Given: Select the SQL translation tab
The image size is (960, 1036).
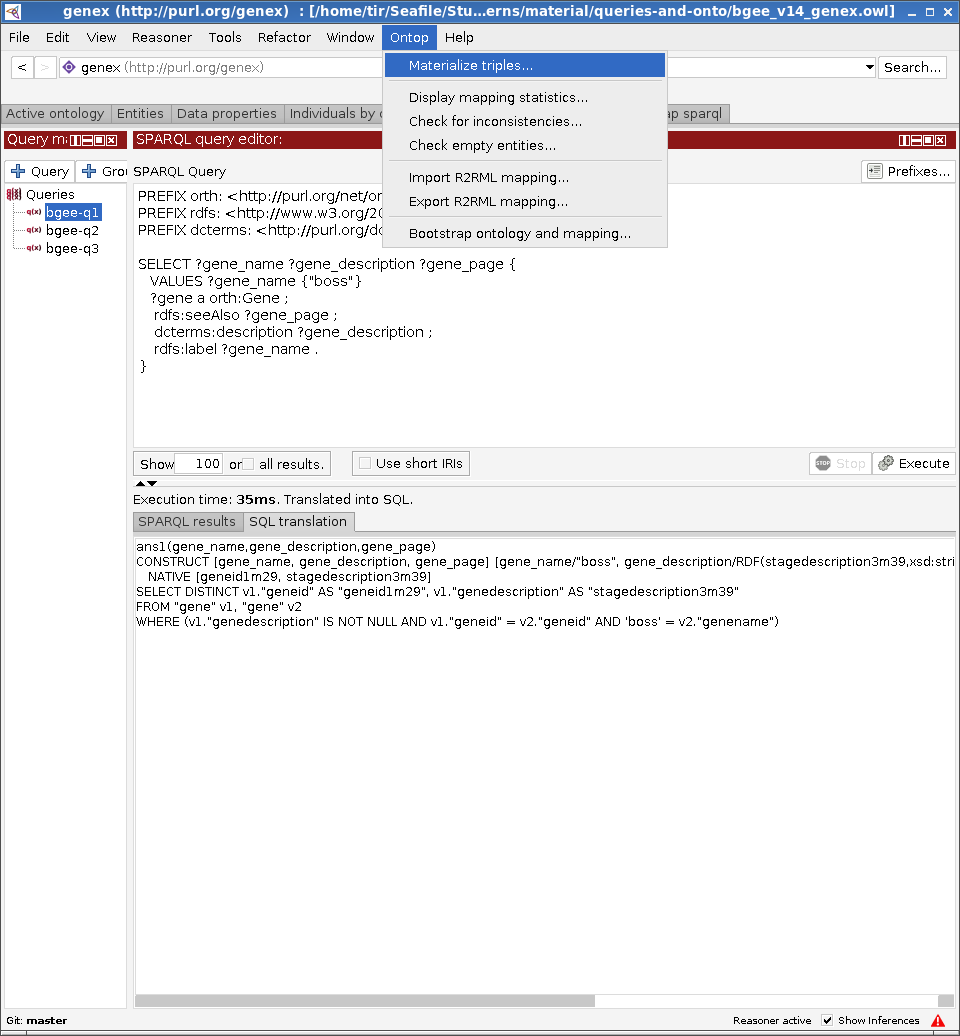Looking at the screenshot, I should pyautogui.click(x=298, y=522).
